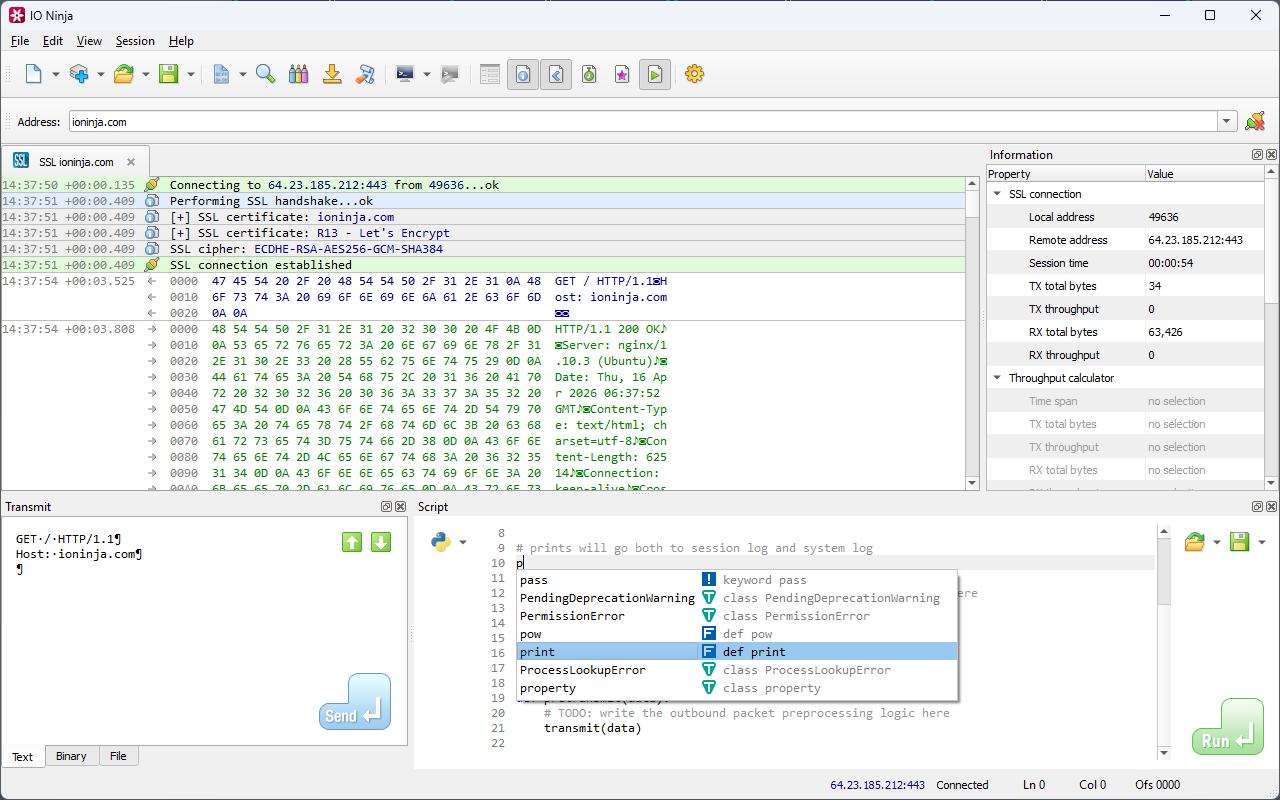The height and width of the screenshot is (800, 1280).
Task: Toggle the information pane toolbar button
Action: 522,74
